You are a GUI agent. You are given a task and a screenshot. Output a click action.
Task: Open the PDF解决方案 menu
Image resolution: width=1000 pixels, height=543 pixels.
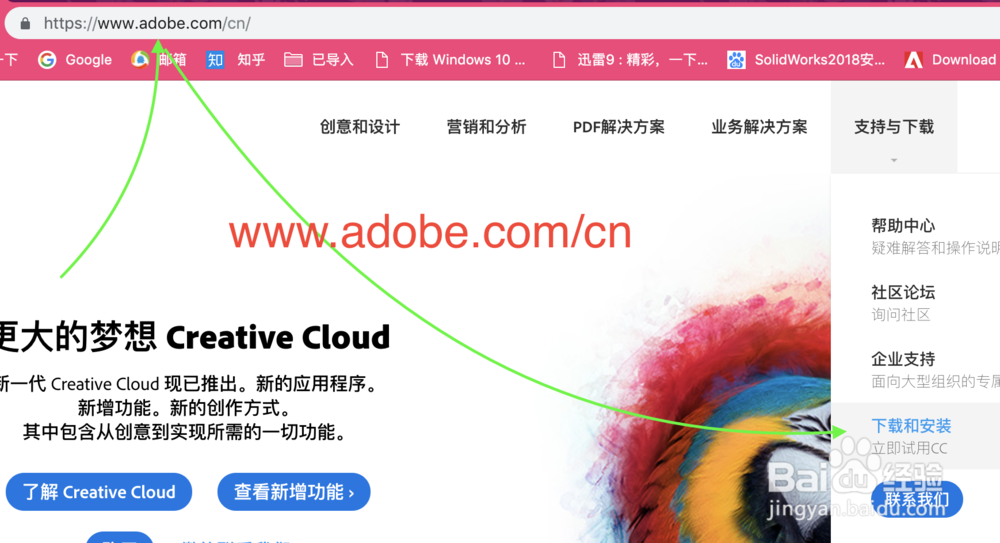tap(619, 127)
